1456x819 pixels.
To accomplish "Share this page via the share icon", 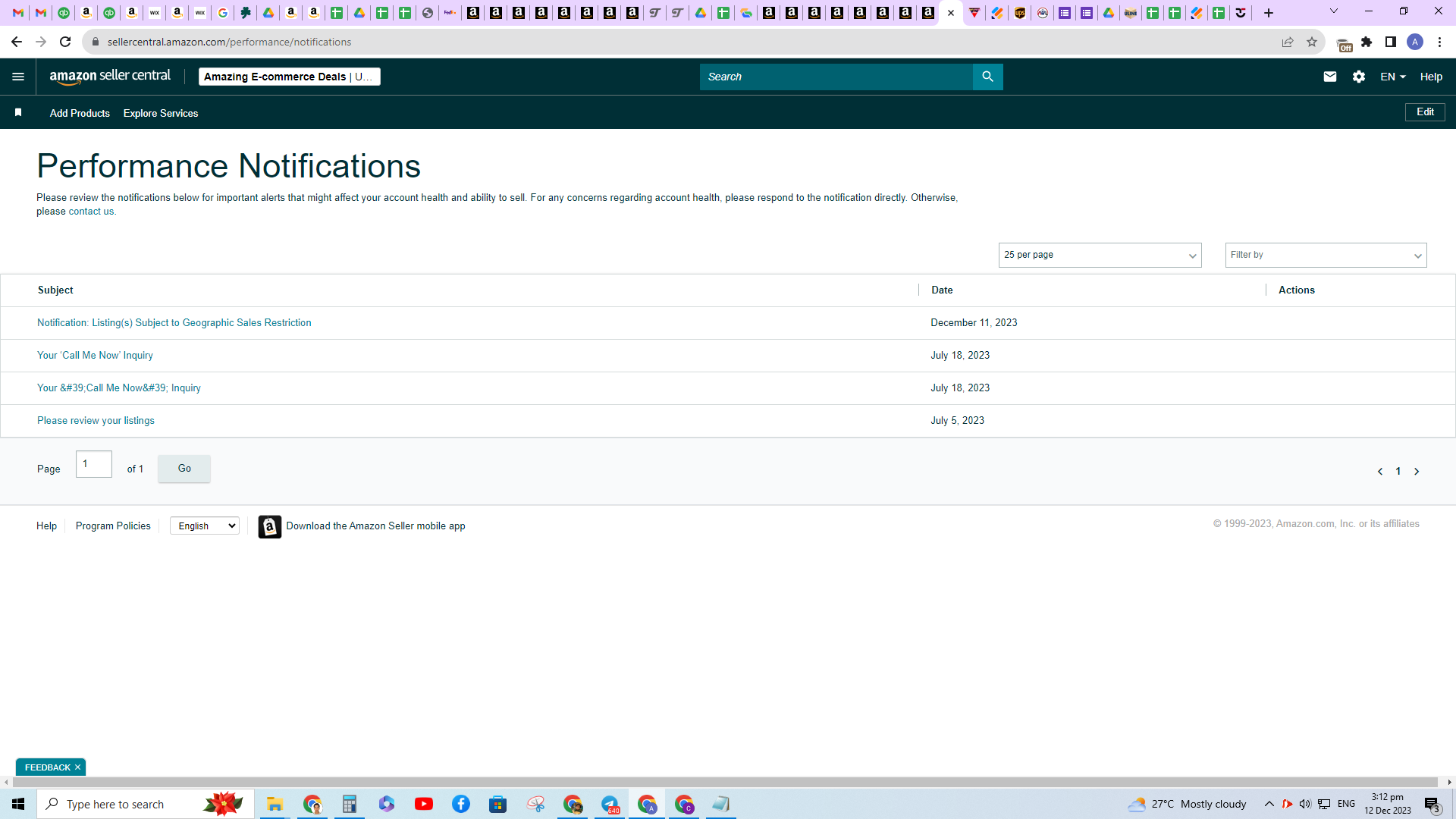I will [x=1288, y=42].
